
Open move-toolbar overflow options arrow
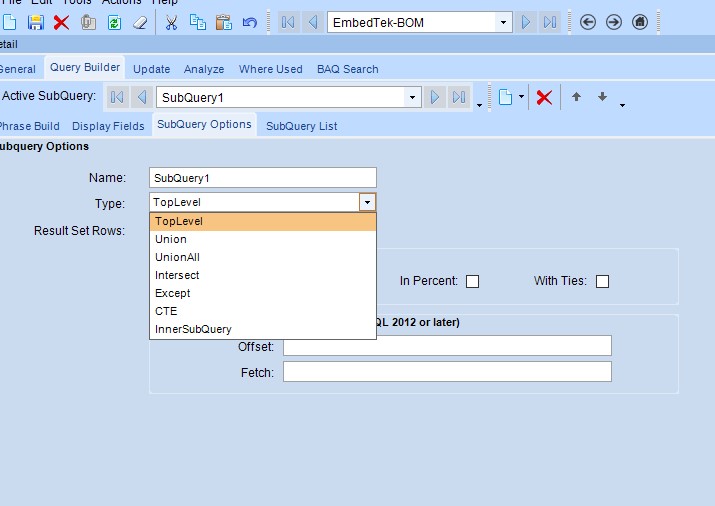[x=622, y=105]
